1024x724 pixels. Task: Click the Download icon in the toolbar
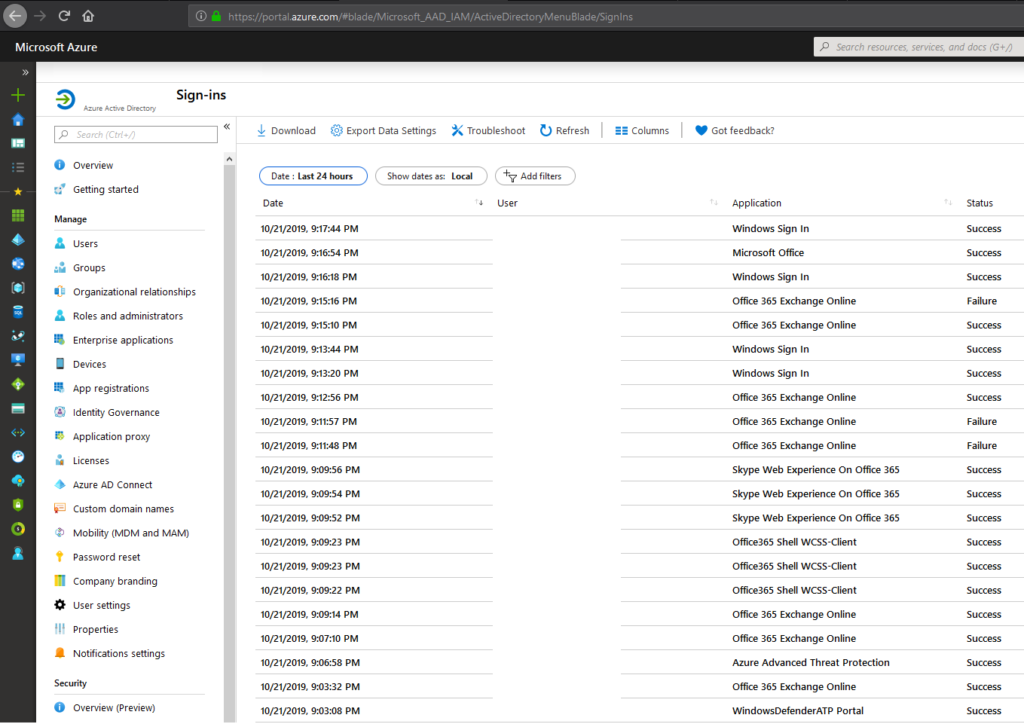pos(261,131)
